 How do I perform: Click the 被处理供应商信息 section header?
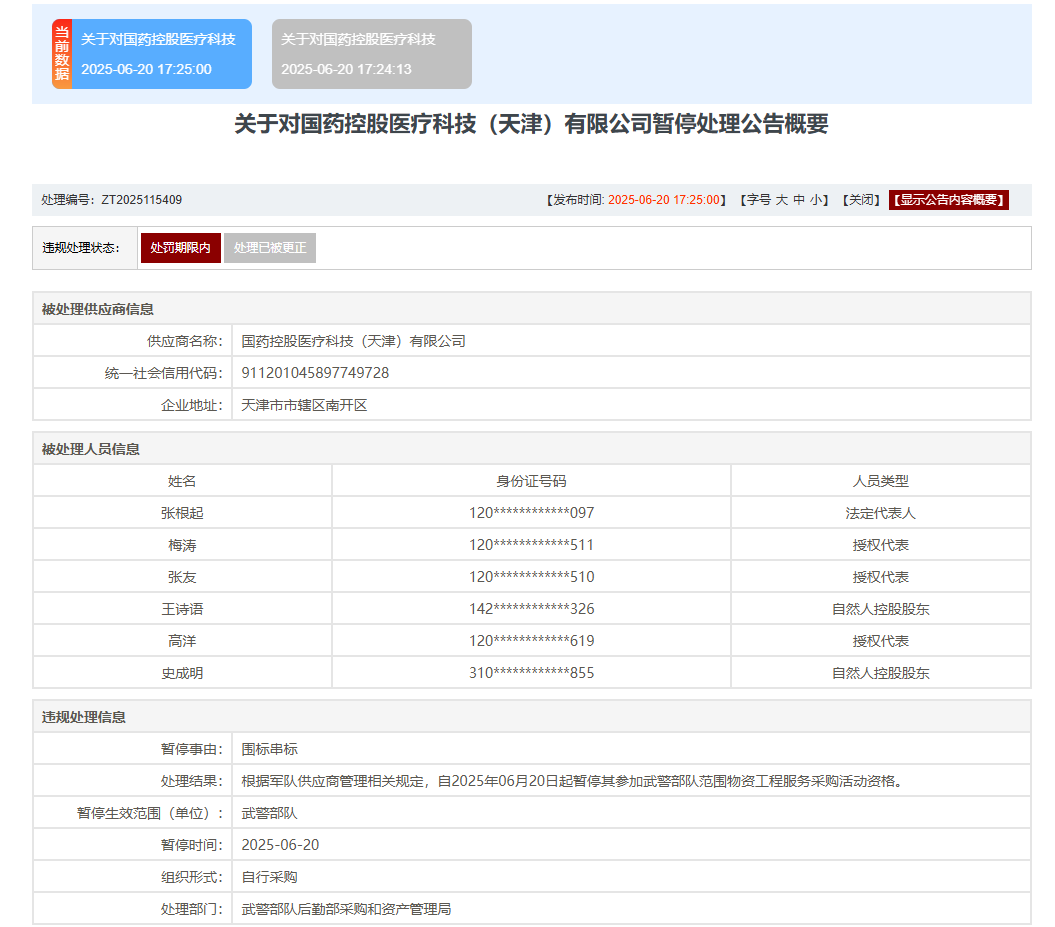pos(98,309)
